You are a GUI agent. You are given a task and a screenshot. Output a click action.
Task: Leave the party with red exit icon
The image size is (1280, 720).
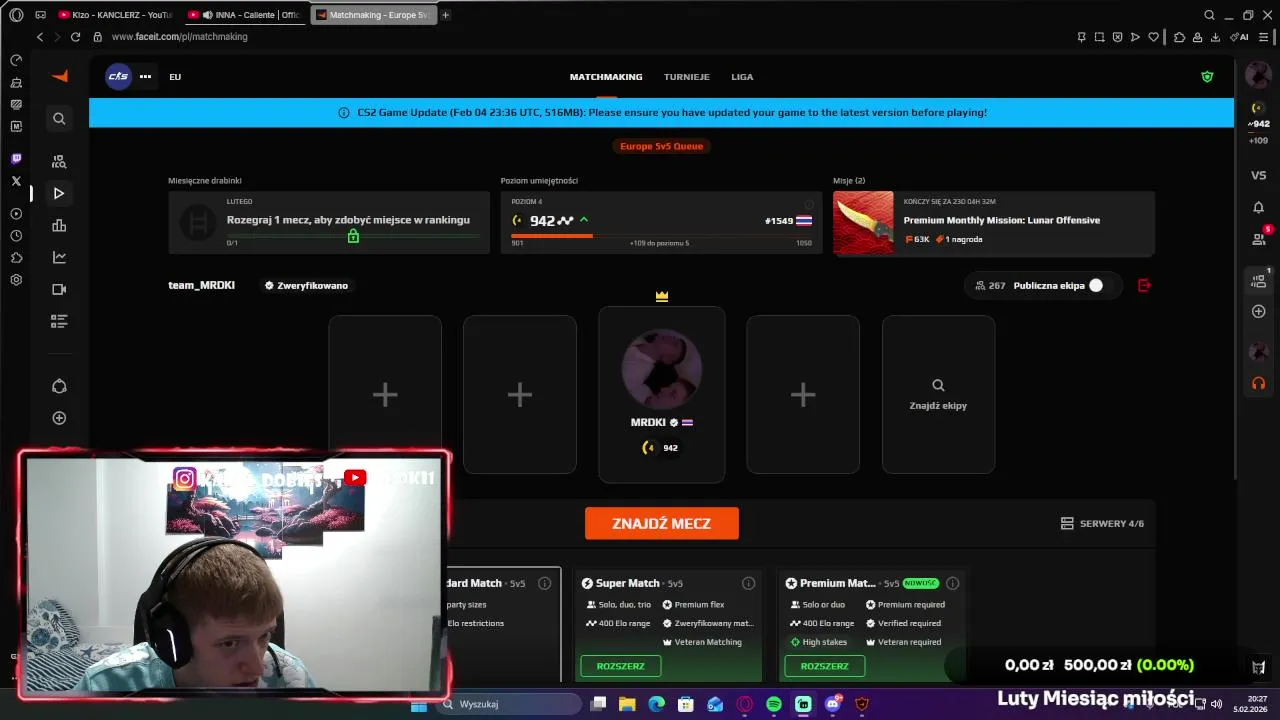tap(1144, 285)
